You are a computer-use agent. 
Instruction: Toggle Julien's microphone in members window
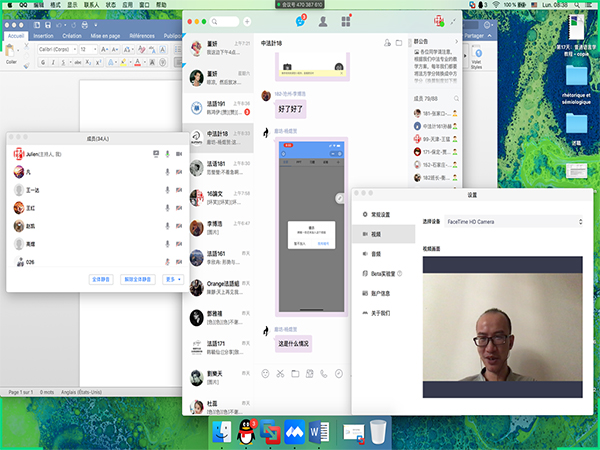tap(167, 154)
